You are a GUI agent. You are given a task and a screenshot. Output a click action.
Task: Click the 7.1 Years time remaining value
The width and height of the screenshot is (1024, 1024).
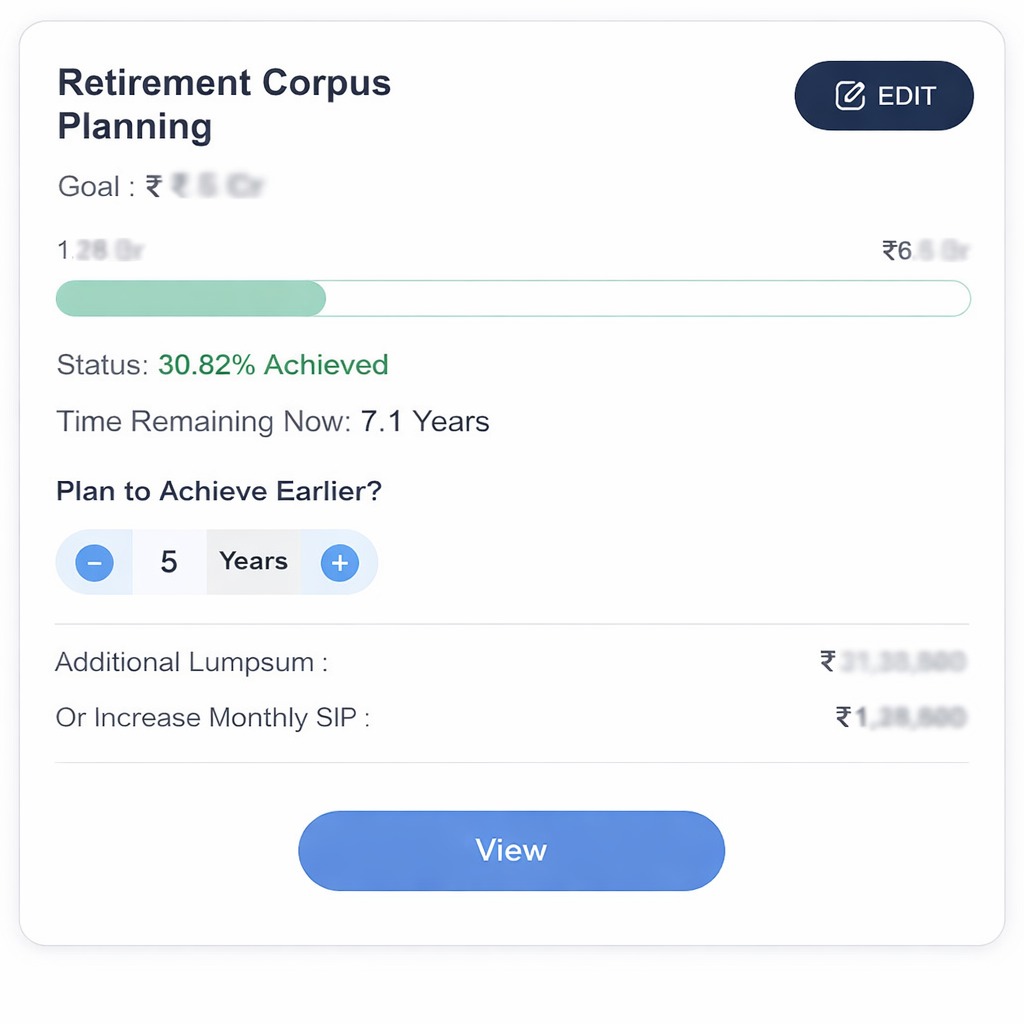pos(425,421)
